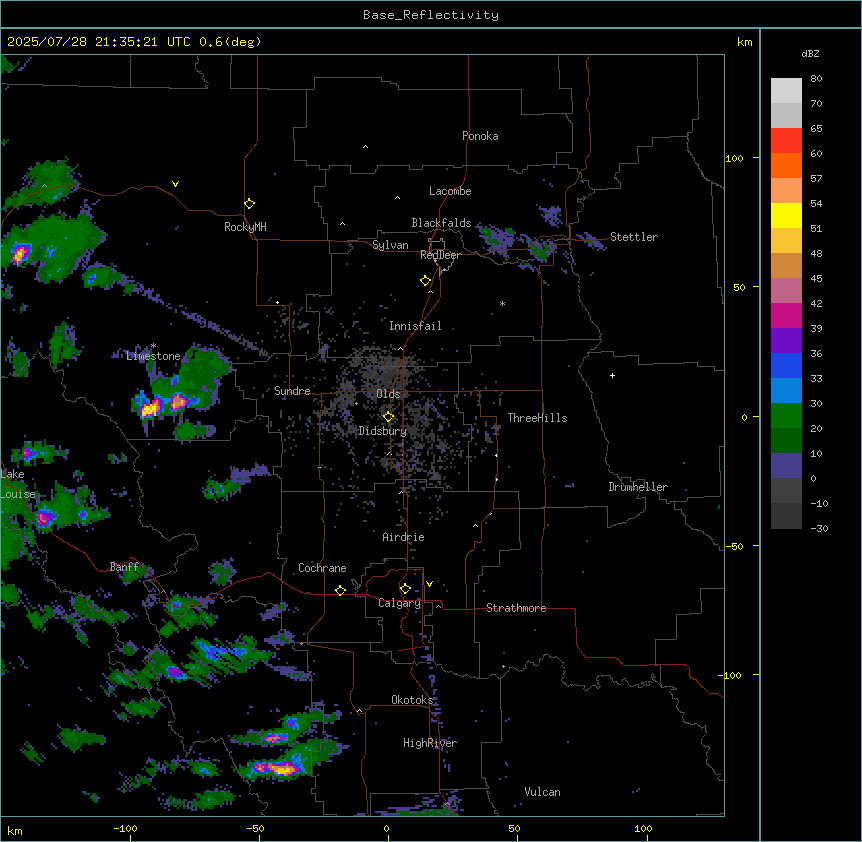Image resolution: width=862 pixels, height=842 pixels.
Task: Click the Base_Reflectivity title
Action: [x=431, y=15]
